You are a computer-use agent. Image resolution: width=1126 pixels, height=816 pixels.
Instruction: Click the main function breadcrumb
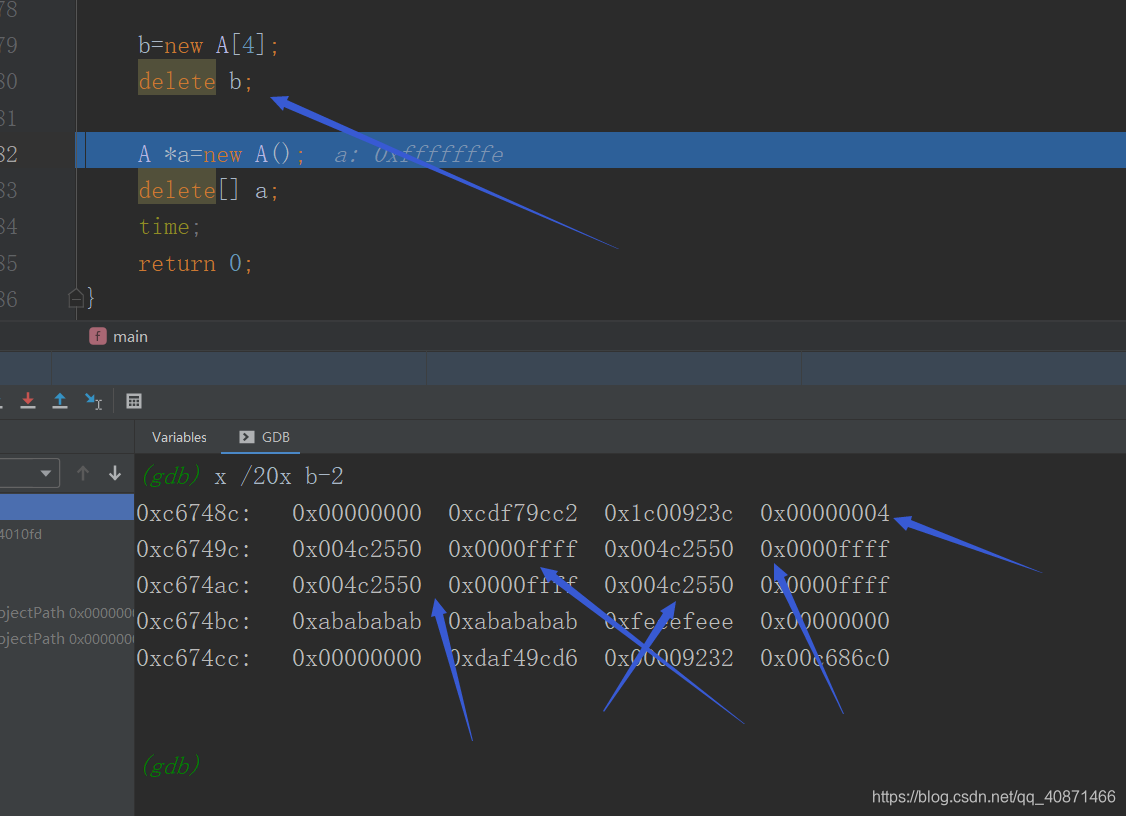[130, 337]
